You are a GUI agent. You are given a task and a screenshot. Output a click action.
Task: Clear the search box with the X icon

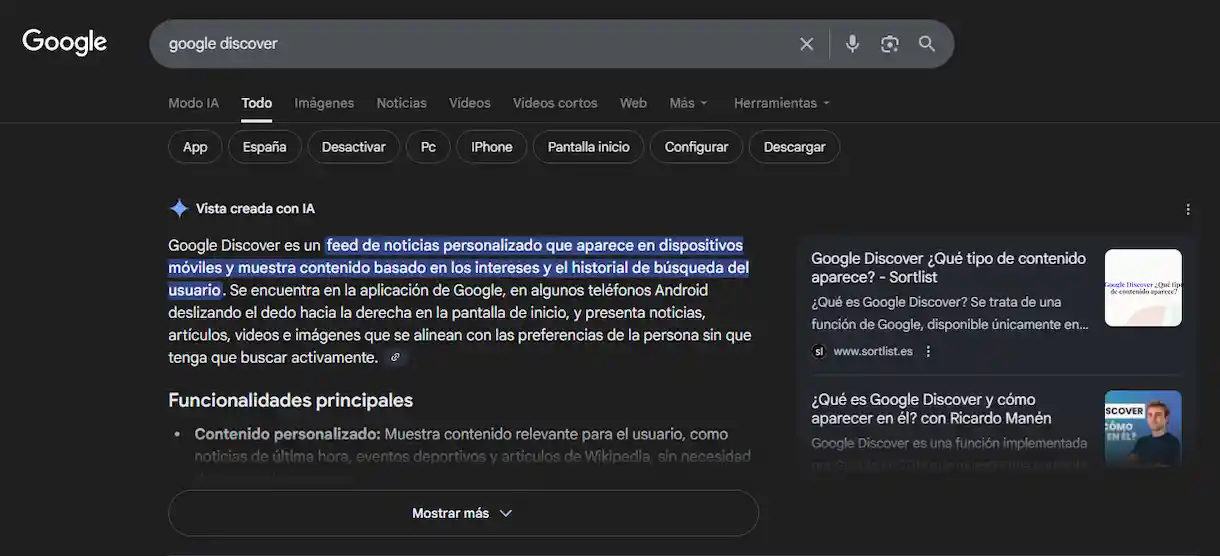tap(806, 44)
